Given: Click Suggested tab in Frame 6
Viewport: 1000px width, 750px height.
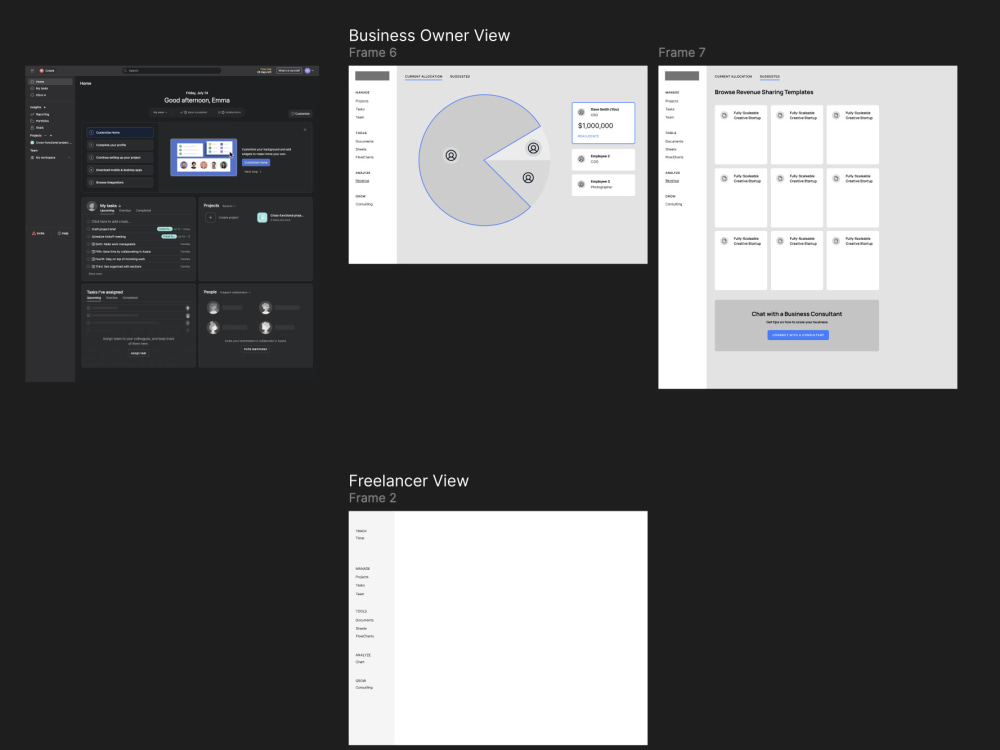Looking at the screenshot, I should pyautogui.click(x=460, y=77).
